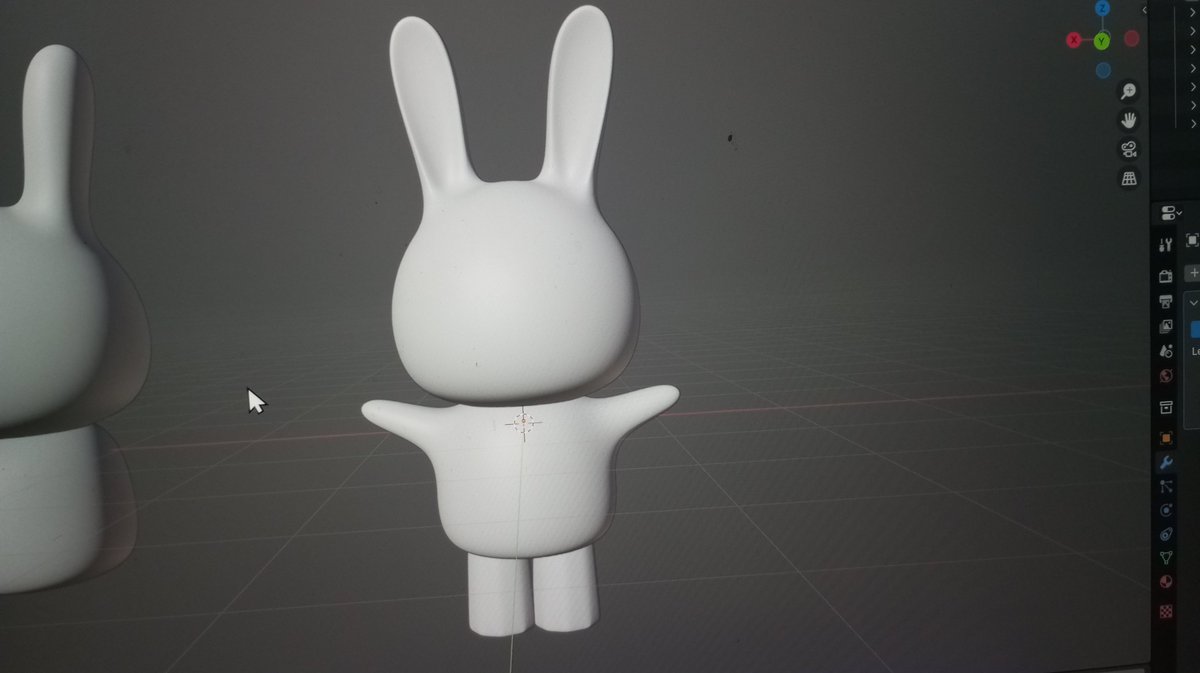Click the lower blue negative Z gizmo circle

coord(1103,70)
